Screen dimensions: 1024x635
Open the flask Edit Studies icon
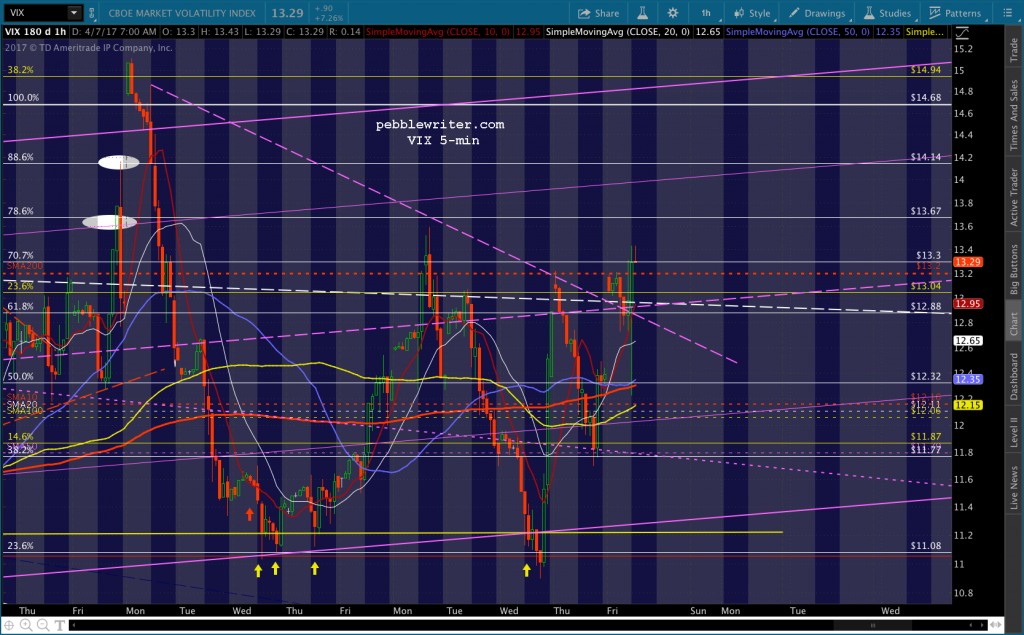[x=642, y=13]
